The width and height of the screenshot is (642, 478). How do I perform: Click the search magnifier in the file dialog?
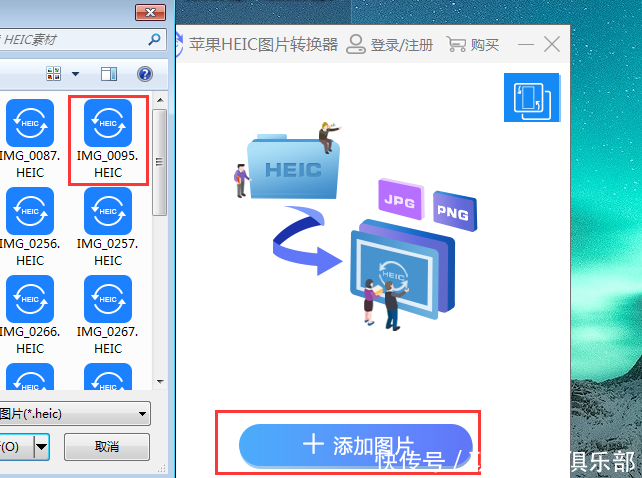[x=154, y=40]
